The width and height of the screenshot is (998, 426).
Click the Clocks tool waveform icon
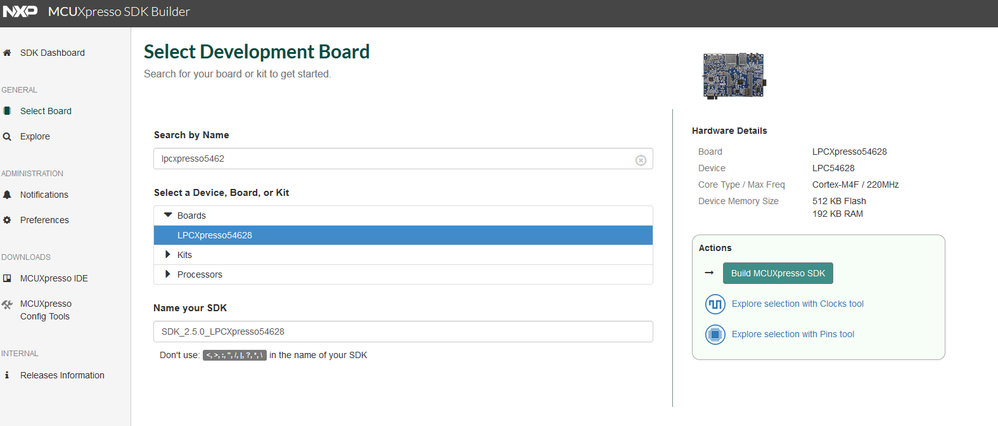click(715, 303)
